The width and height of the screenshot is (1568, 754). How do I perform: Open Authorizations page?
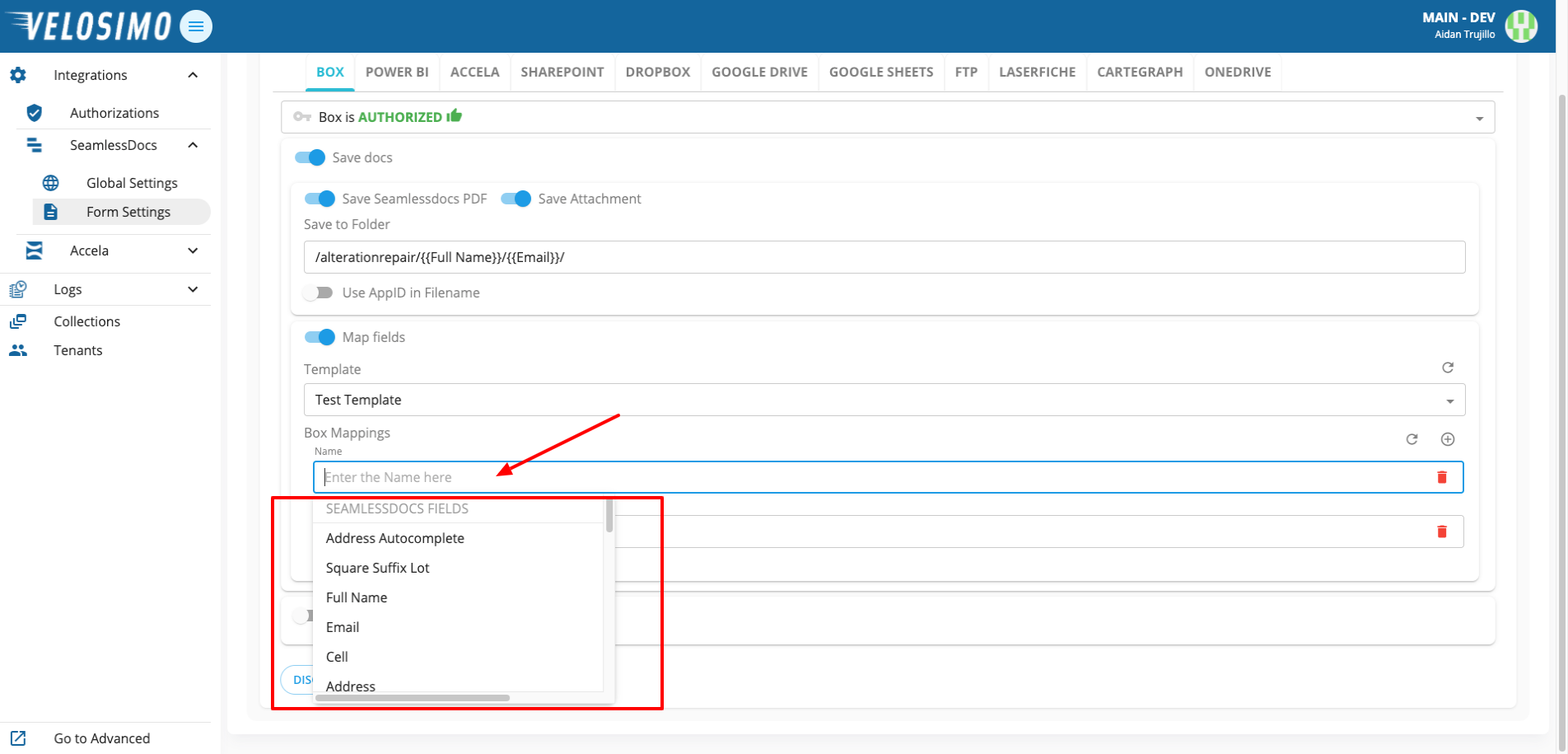coord(114,113)
